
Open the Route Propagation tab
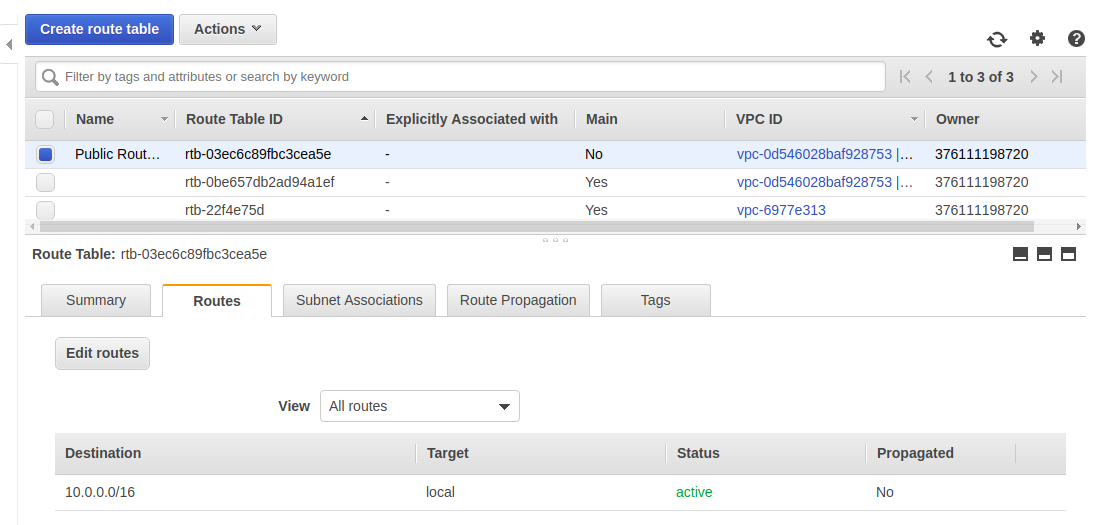point(518,300)
